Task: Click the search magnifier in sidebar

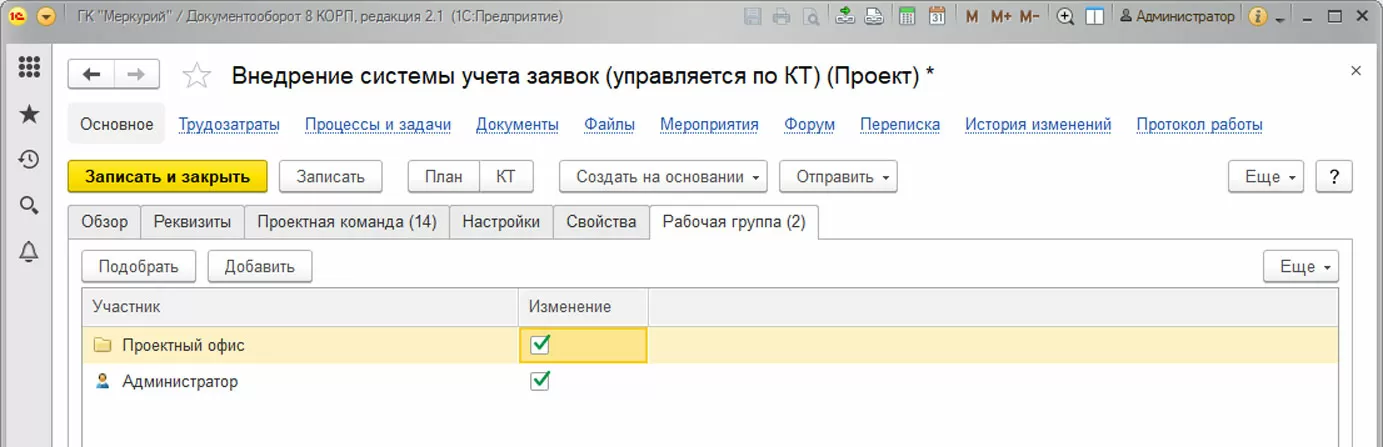Action: click(x=29, y=206)
